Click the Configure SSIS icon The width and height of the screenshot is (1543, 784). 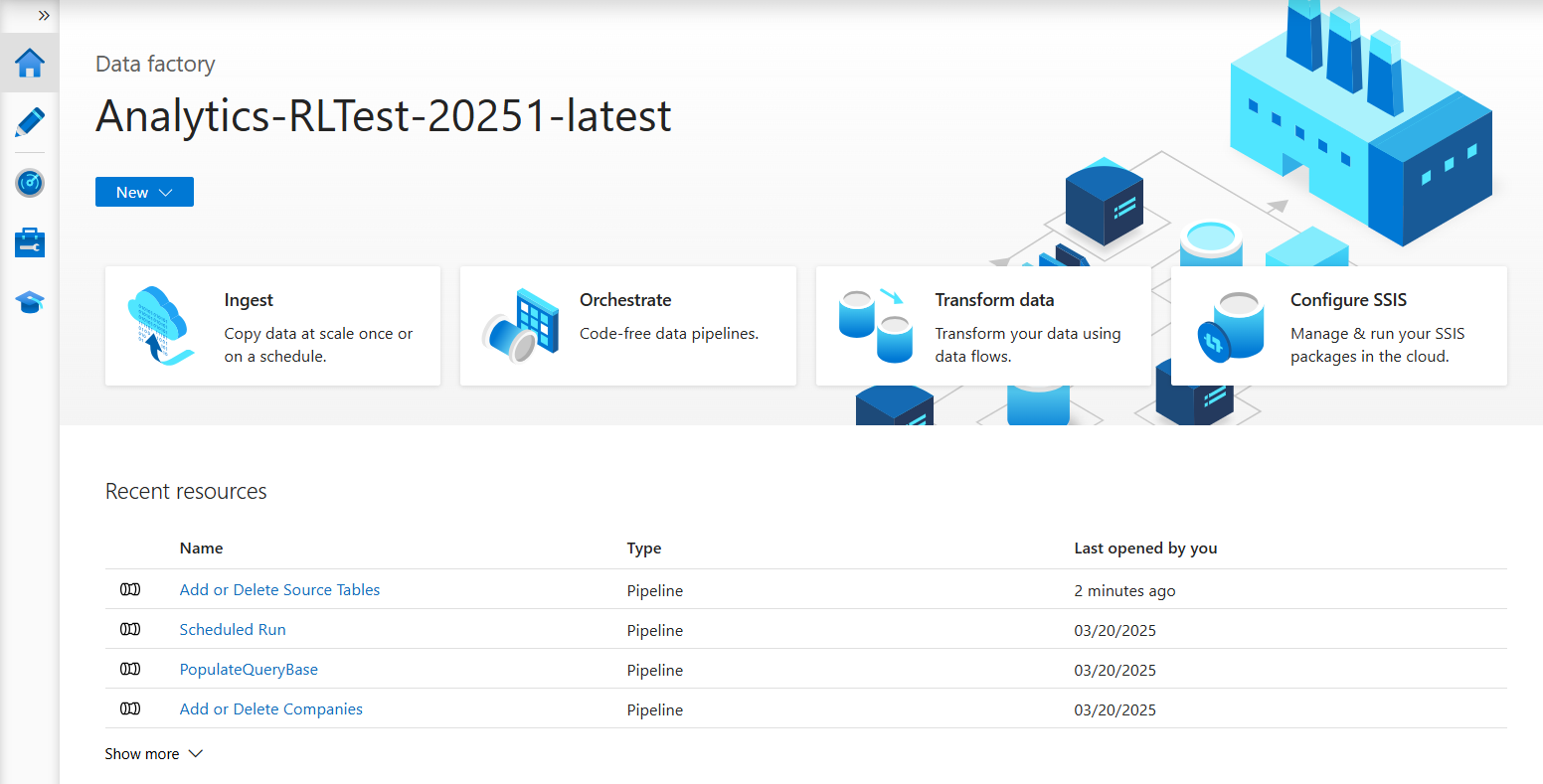click(1230, 325)
